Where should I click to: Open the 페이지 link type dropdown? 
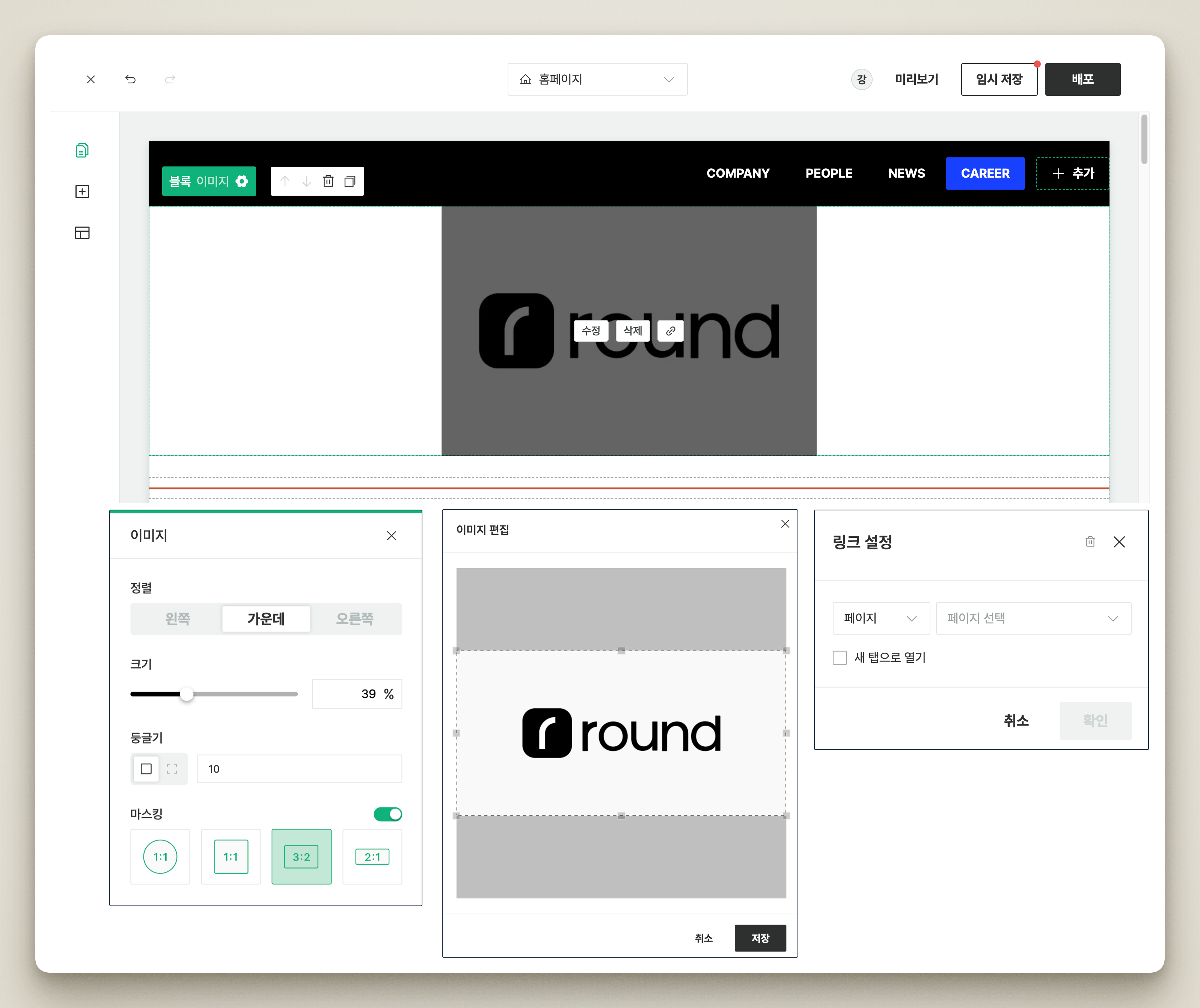tap(881, 618)
